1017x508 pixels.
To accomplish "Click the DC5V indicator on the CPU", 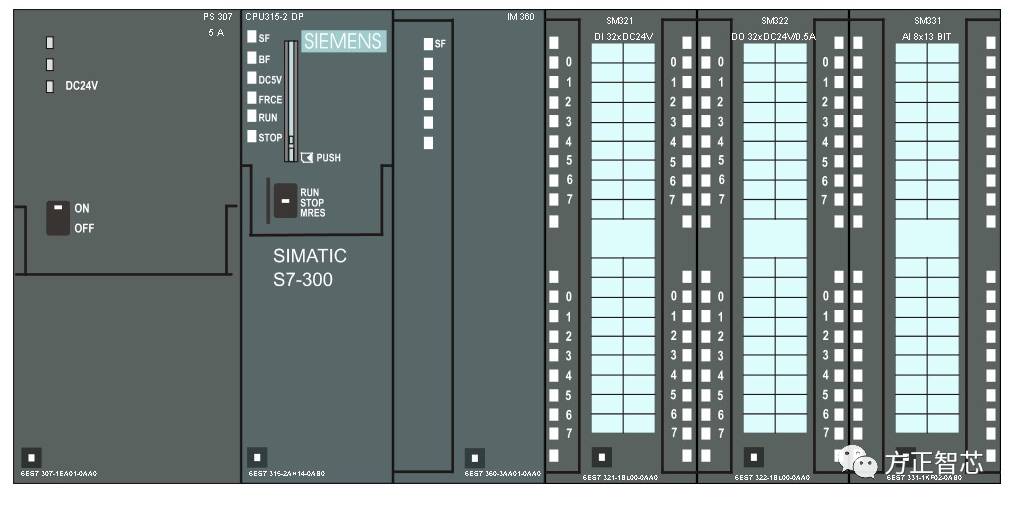I will [252, 78].
